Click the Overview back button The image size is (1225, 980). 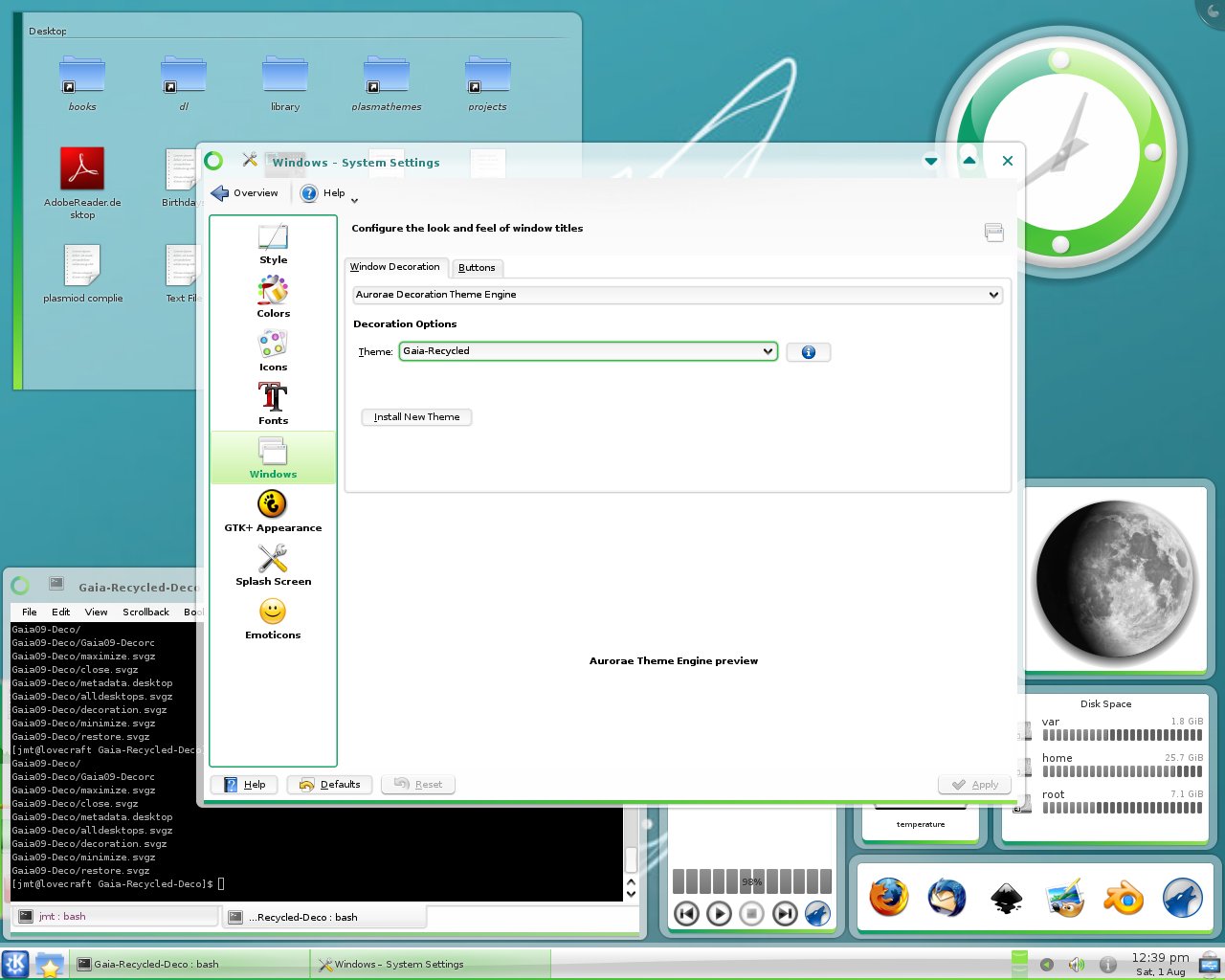(x=245, y=193)
